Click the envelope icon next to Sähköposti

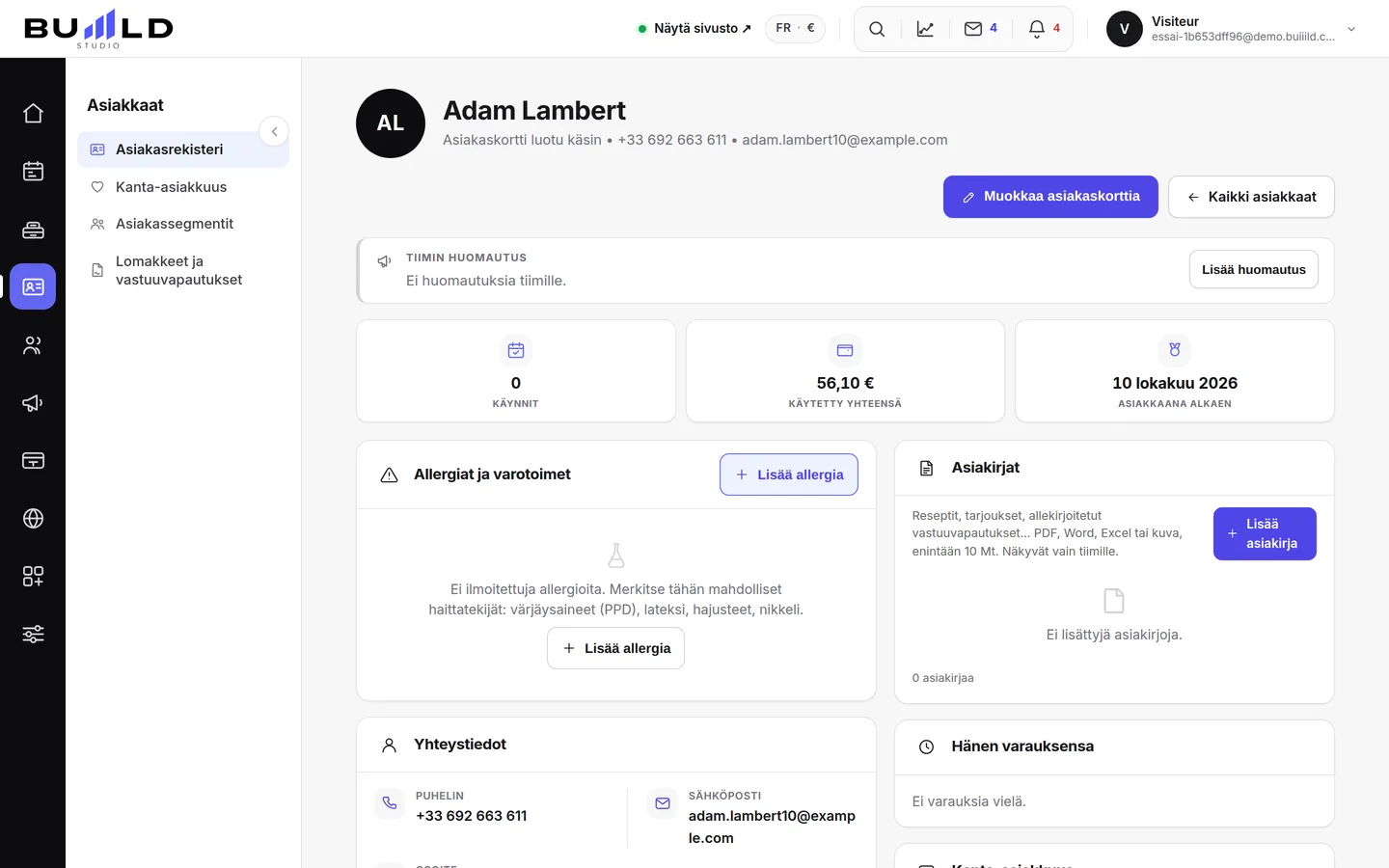[x=663, y=802]
